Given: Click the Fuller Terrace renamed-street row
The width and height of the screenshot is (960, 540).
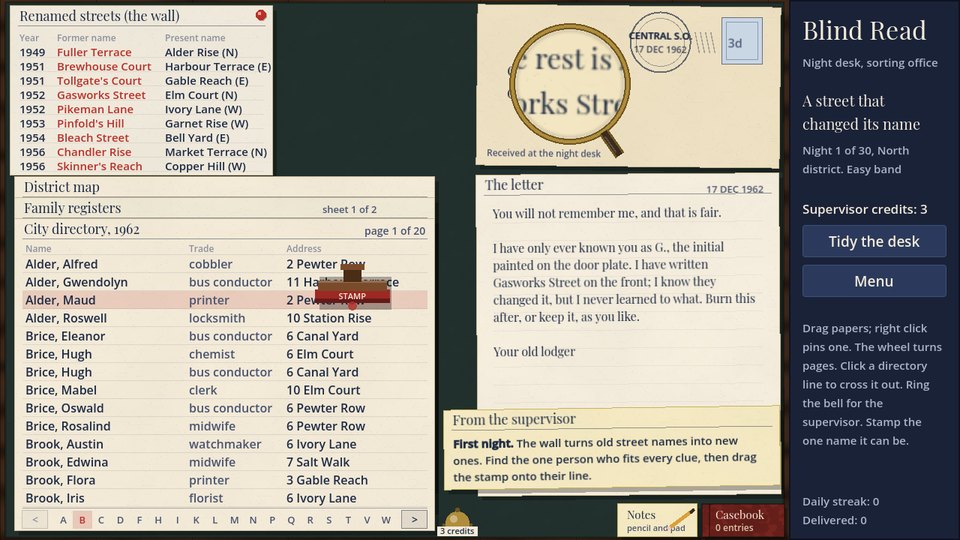Looking at the screenshot, I should pyautogui.click(x=144, y=52).
